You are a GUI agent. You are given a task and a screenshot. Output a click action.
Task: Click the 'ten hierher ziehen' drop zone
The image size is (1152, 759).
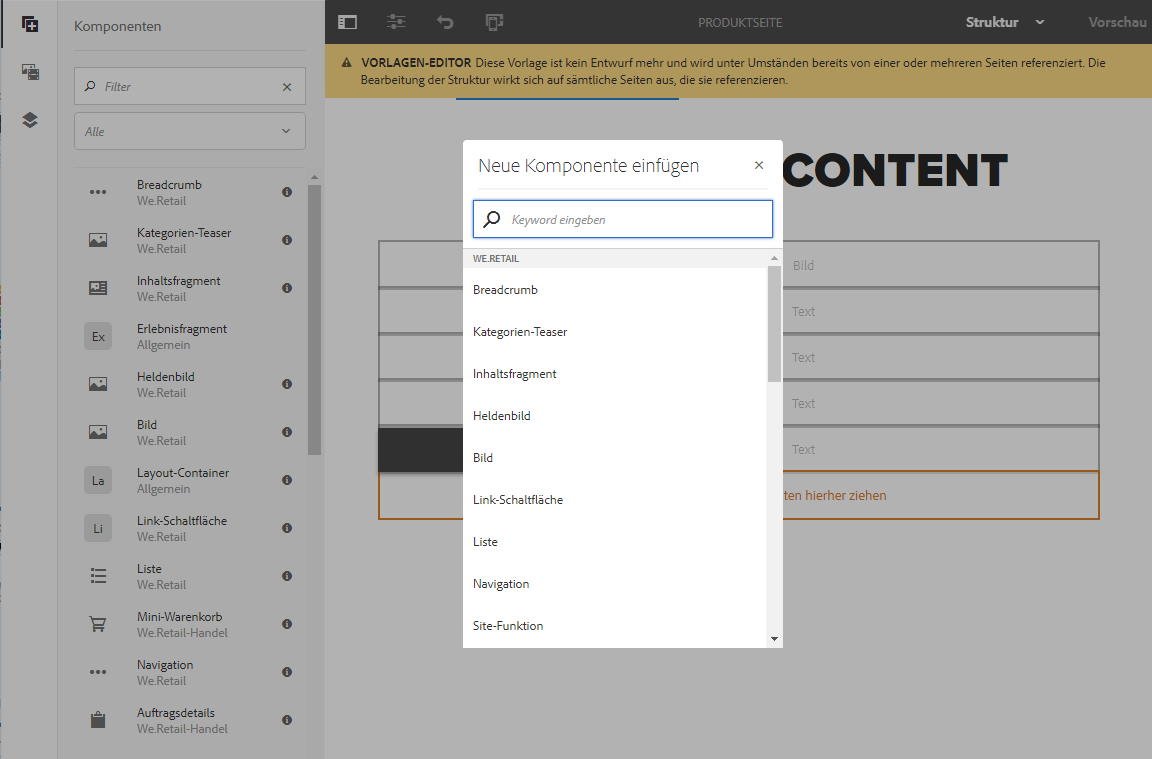click(835, 495)
